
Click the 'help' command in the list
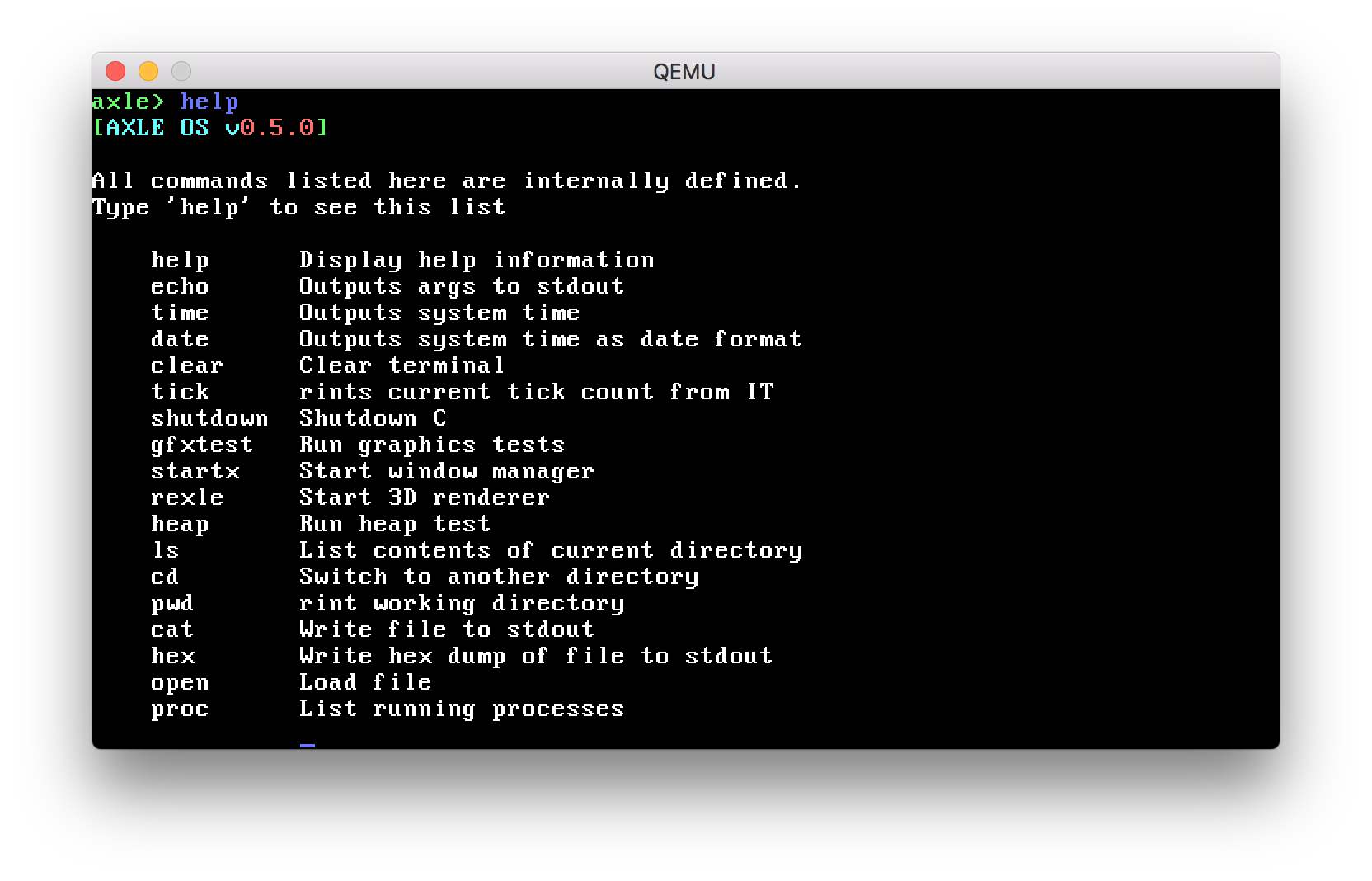click(x=180, y=260)
